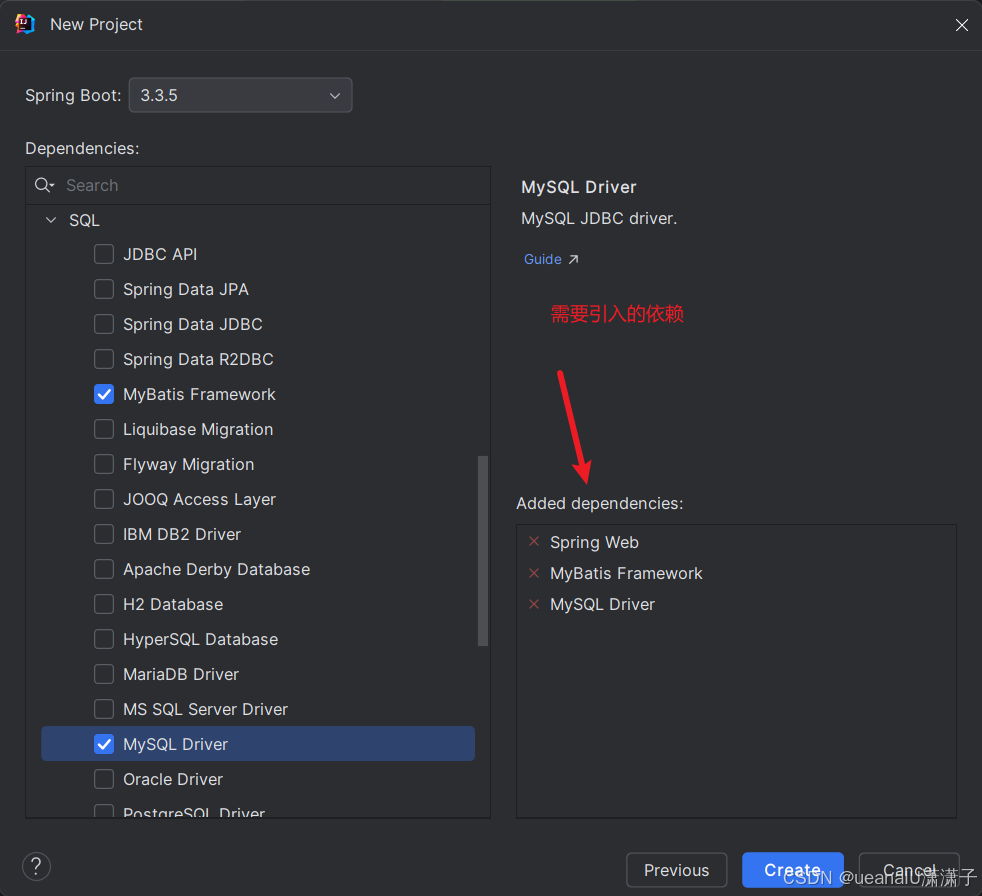Select the Oracle Driver row label
Image resolution: width=982 pixels, height=896 pixels.
click(x=173, y=779)
